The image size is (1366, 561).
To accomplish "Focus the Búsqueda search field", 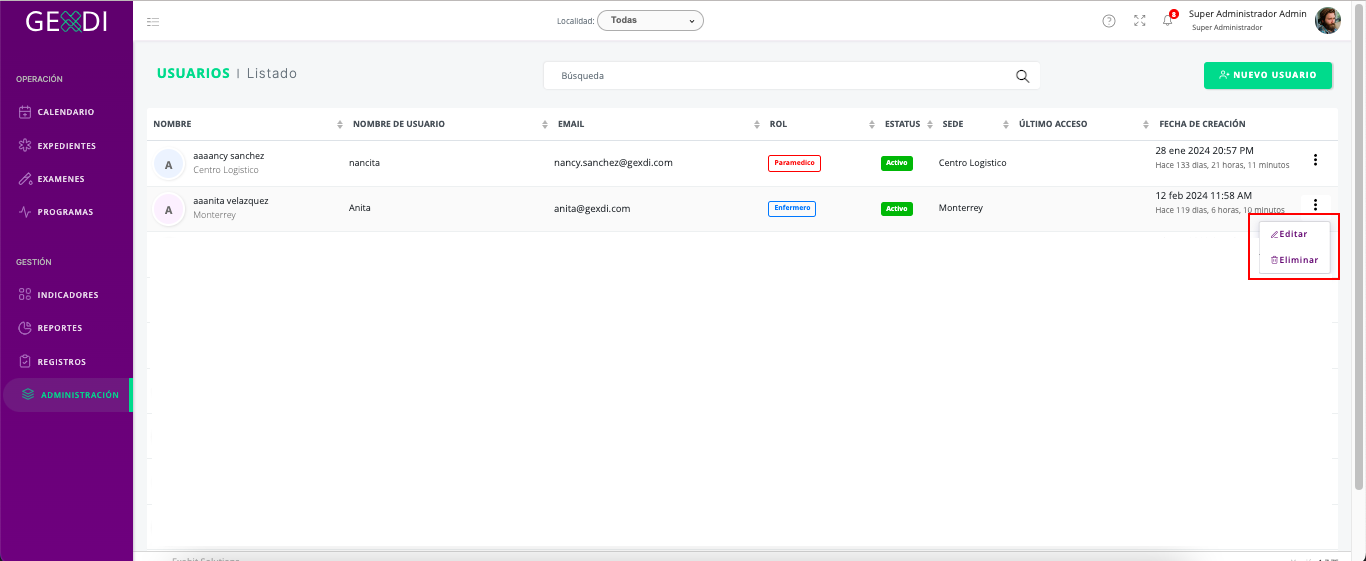I will pyautogui.click(x=791, y=76).
